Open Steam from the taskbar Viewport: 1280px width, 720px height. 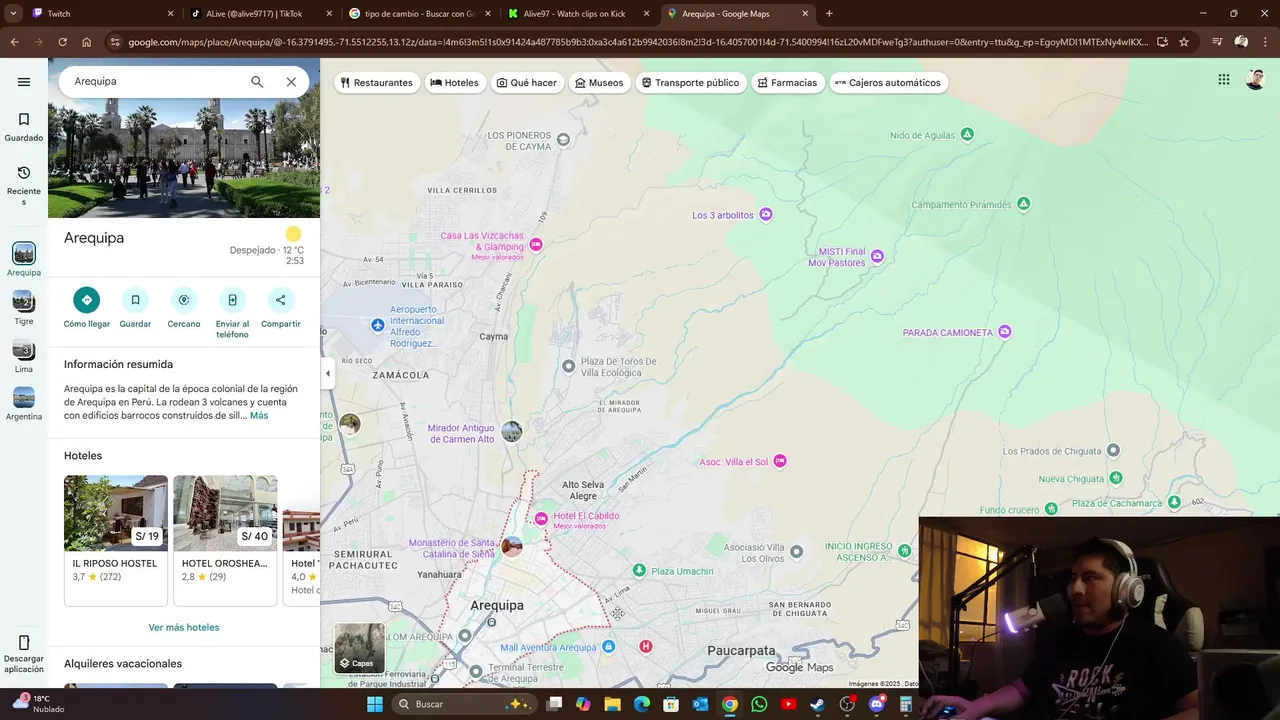[818, 704]
